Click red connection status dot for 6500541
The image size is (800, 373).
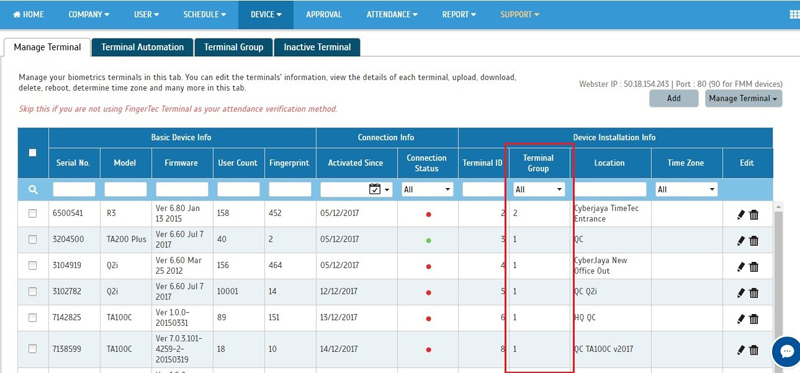pos(428,214)
